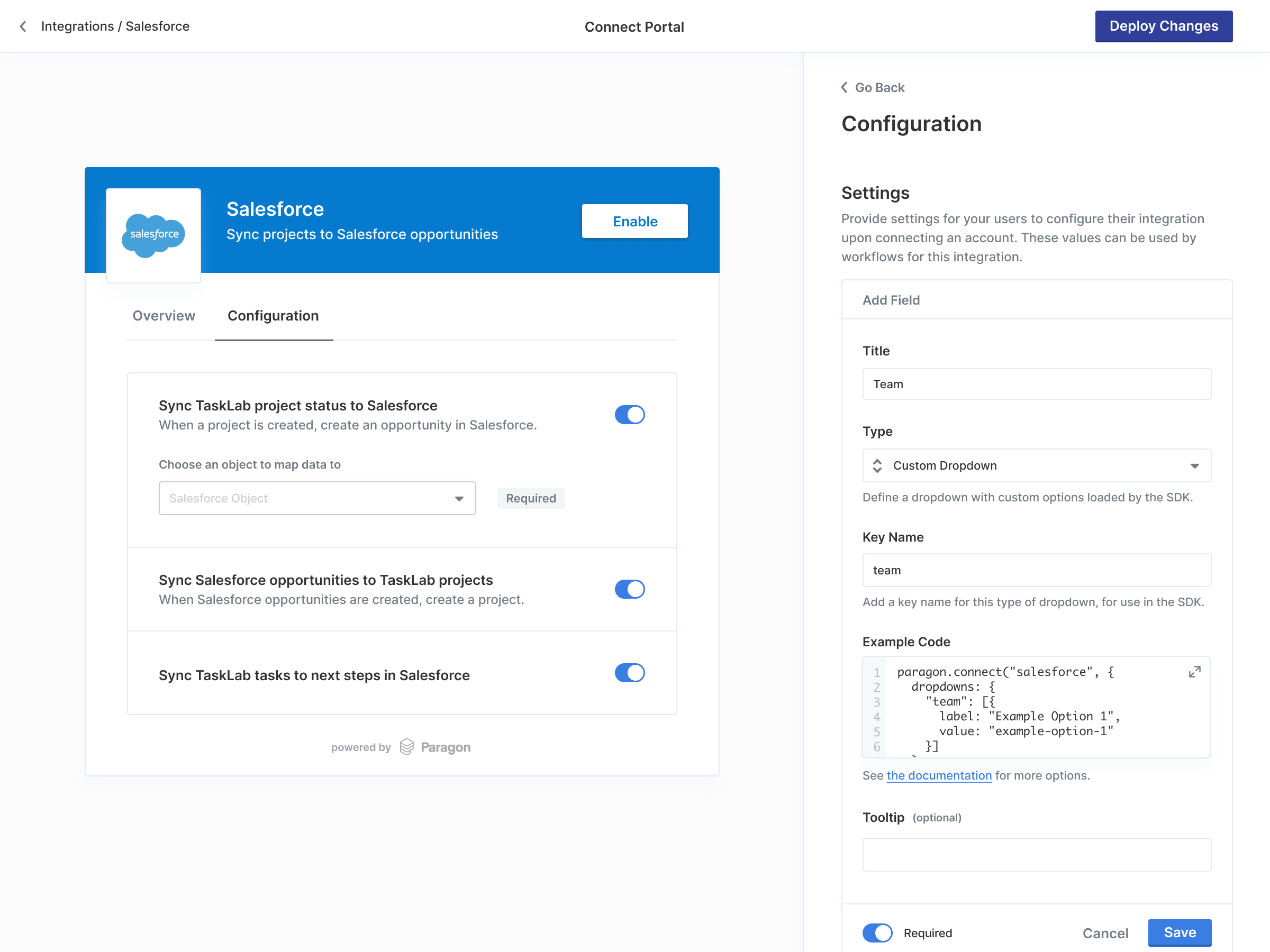Open the Salesforce Object dropdown
Viewport: 1270px width, 952px height.
click(317, 498)
